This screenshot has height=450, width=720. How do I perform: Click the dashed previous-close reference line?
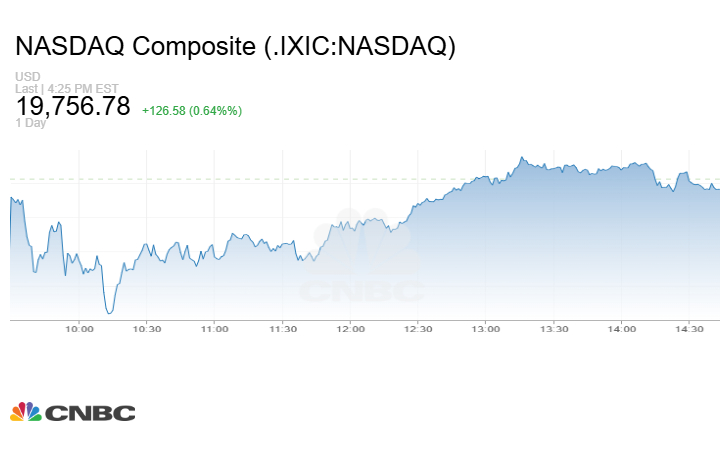(250, 179)
